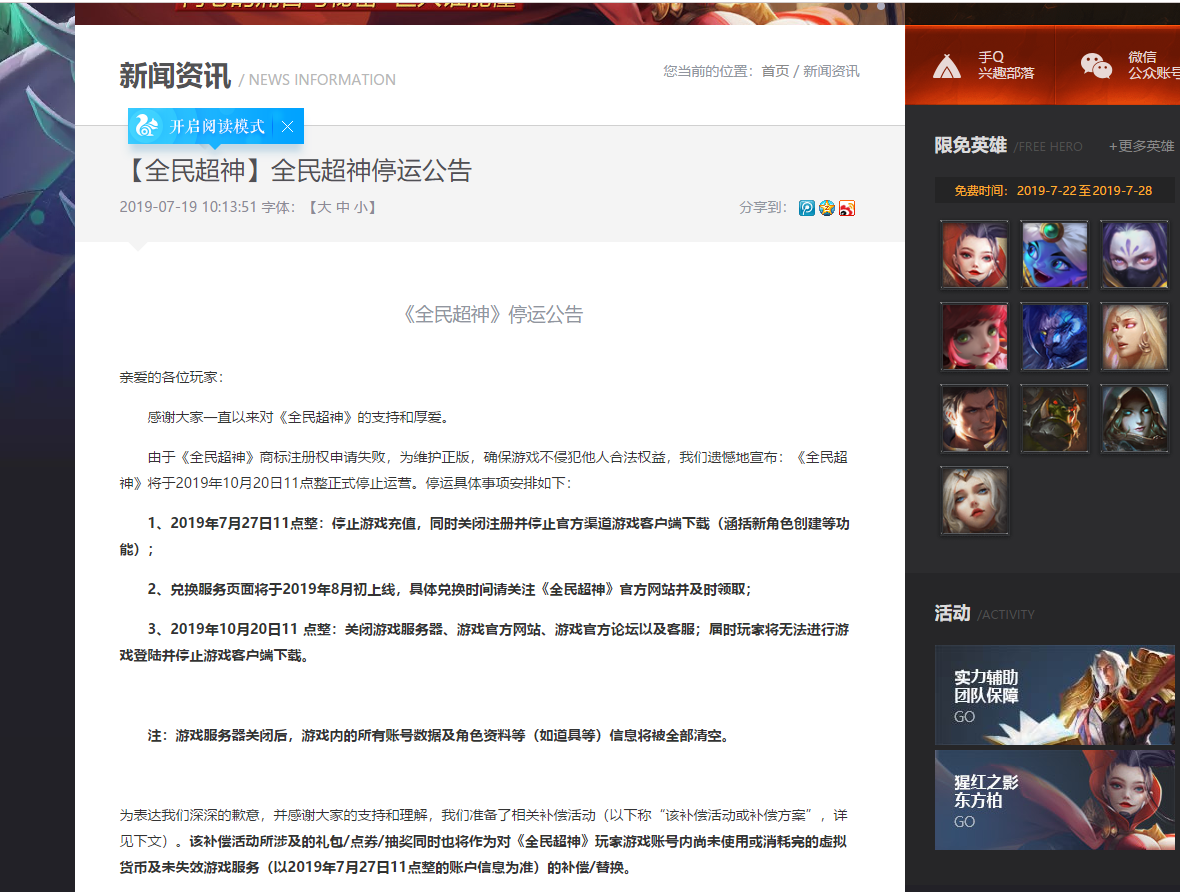
Task: Go to 首页 in breadcrumb
Action: (x=775, y=71)
